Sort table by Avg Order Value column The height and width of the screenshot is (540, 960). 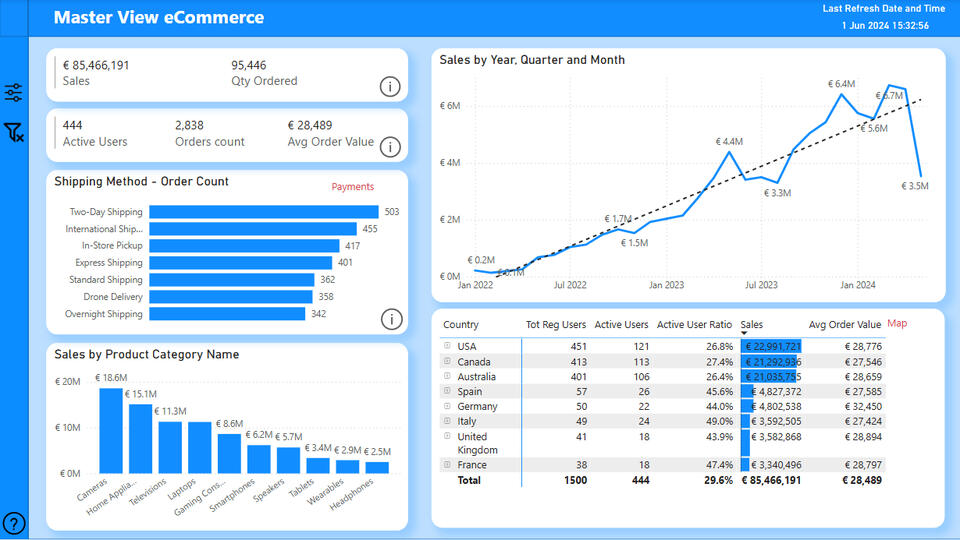click(x=844, y=325)
